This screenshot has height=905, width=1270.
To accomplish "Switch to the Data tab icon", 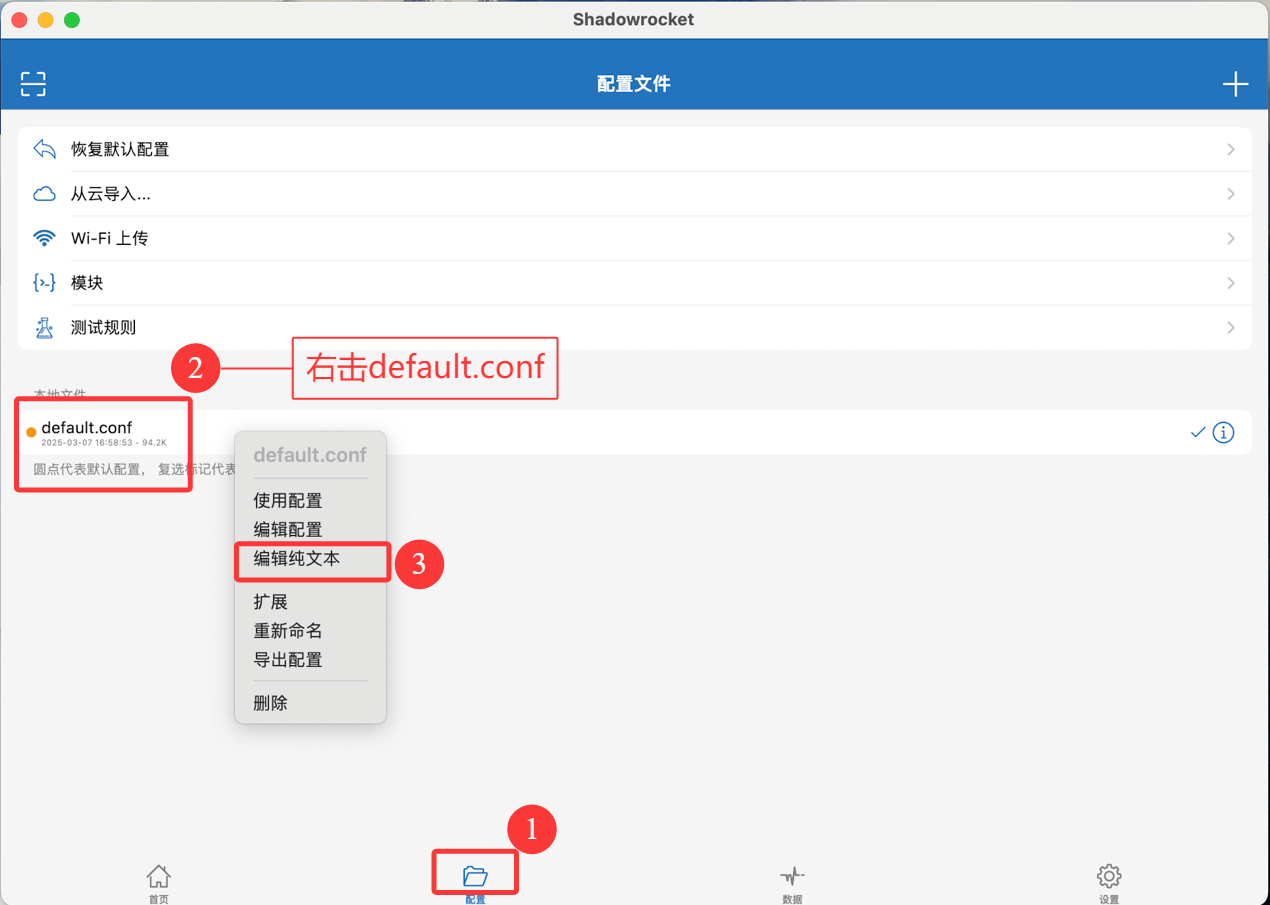I will (x=792, y=877).
